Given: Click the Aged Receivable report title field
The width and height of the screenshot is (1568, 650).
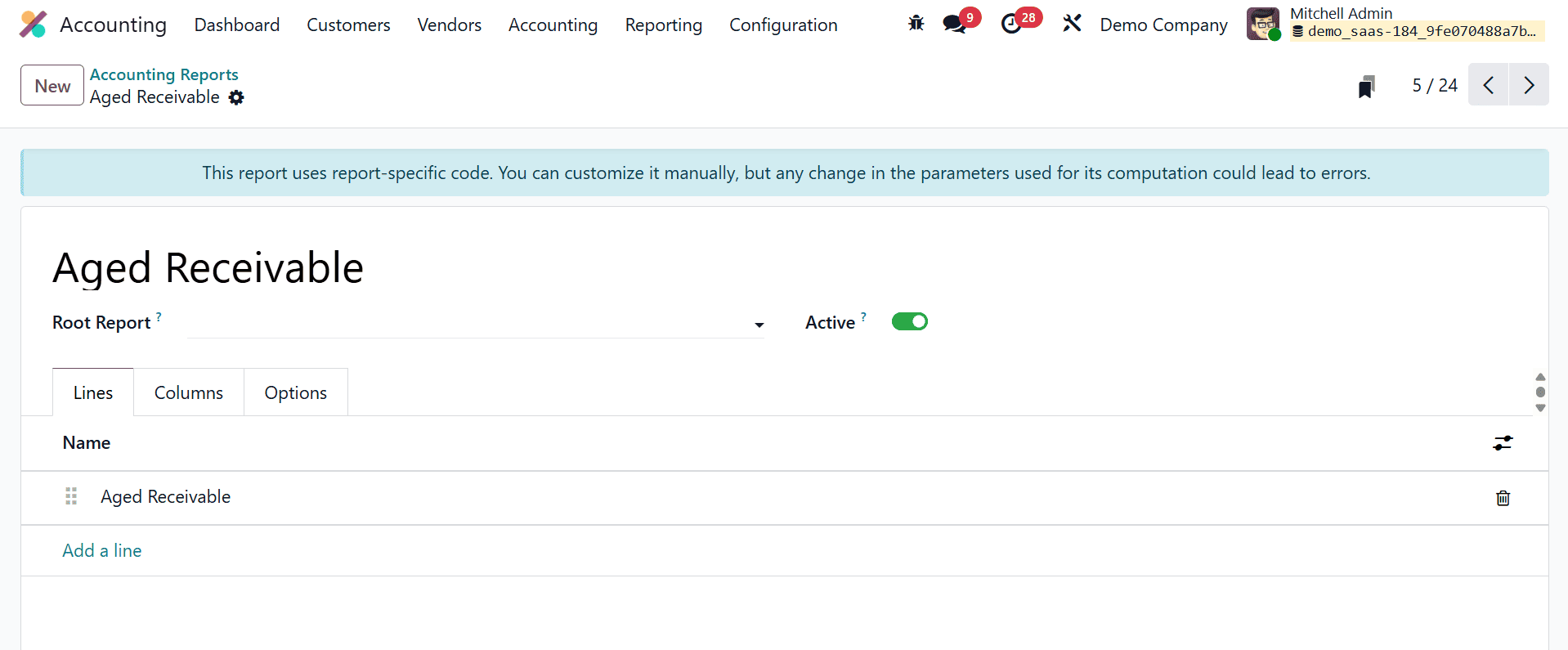Looking at the screenshot, I should coord(208,267).
